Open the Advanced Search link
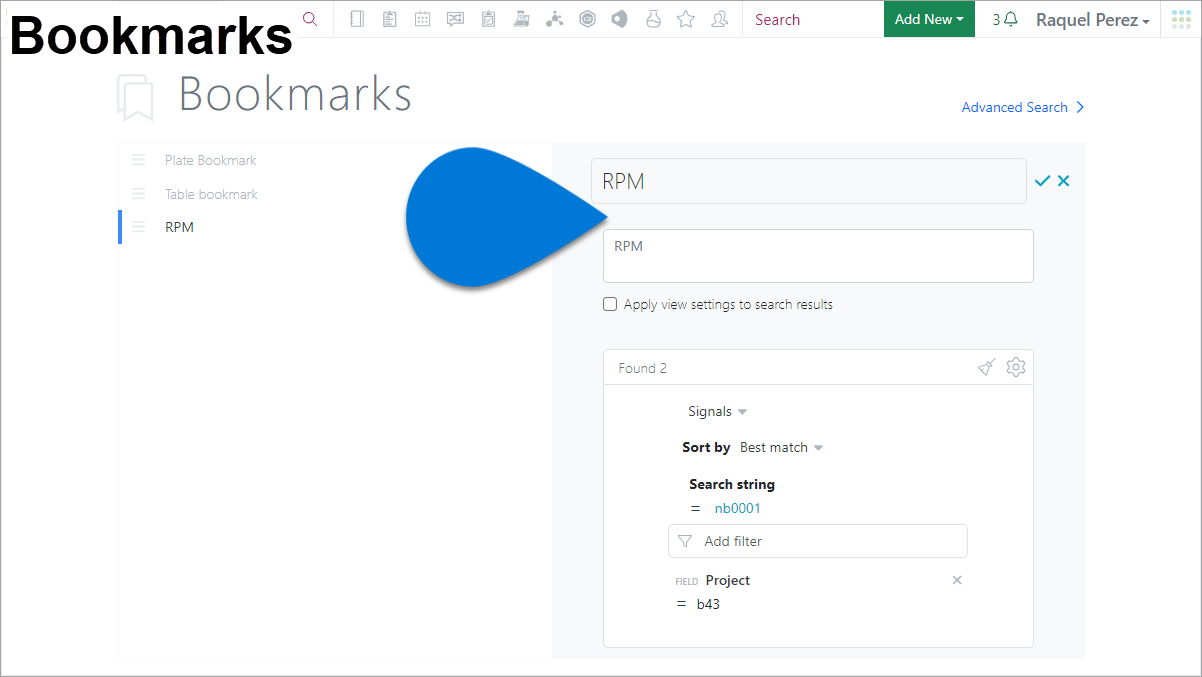Screen dimensions: 1202x677 1023,107
